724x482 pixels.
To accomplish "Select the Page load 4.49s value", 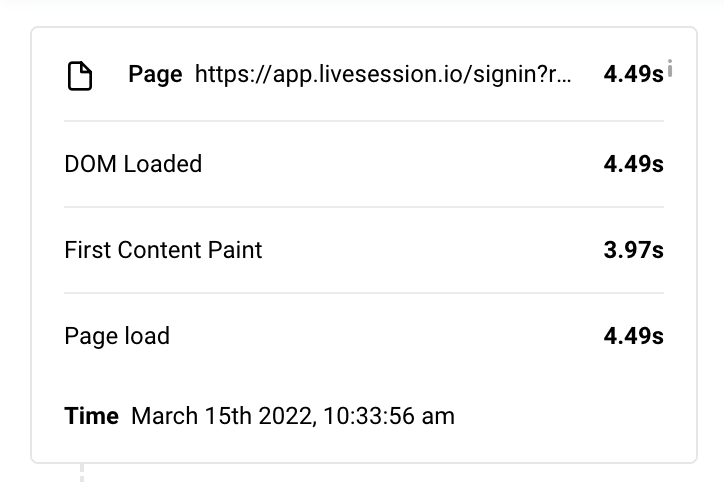I will point(633,336).
